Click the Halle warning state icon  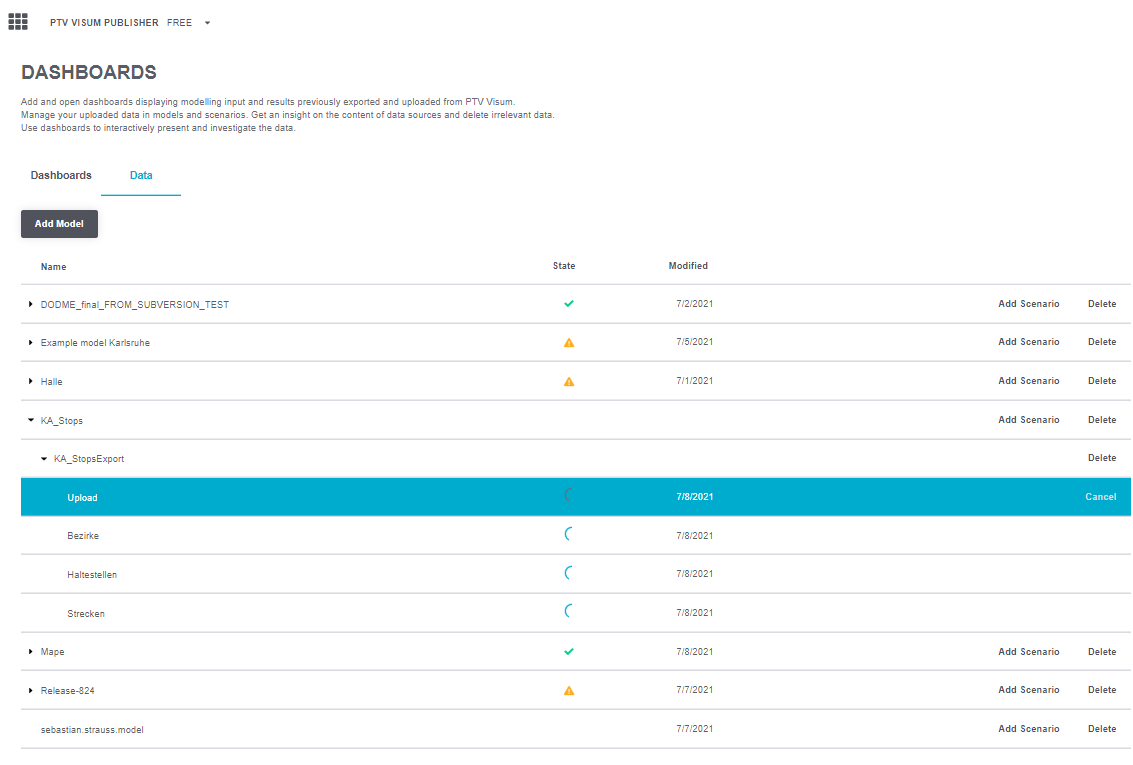coord(569,381)
